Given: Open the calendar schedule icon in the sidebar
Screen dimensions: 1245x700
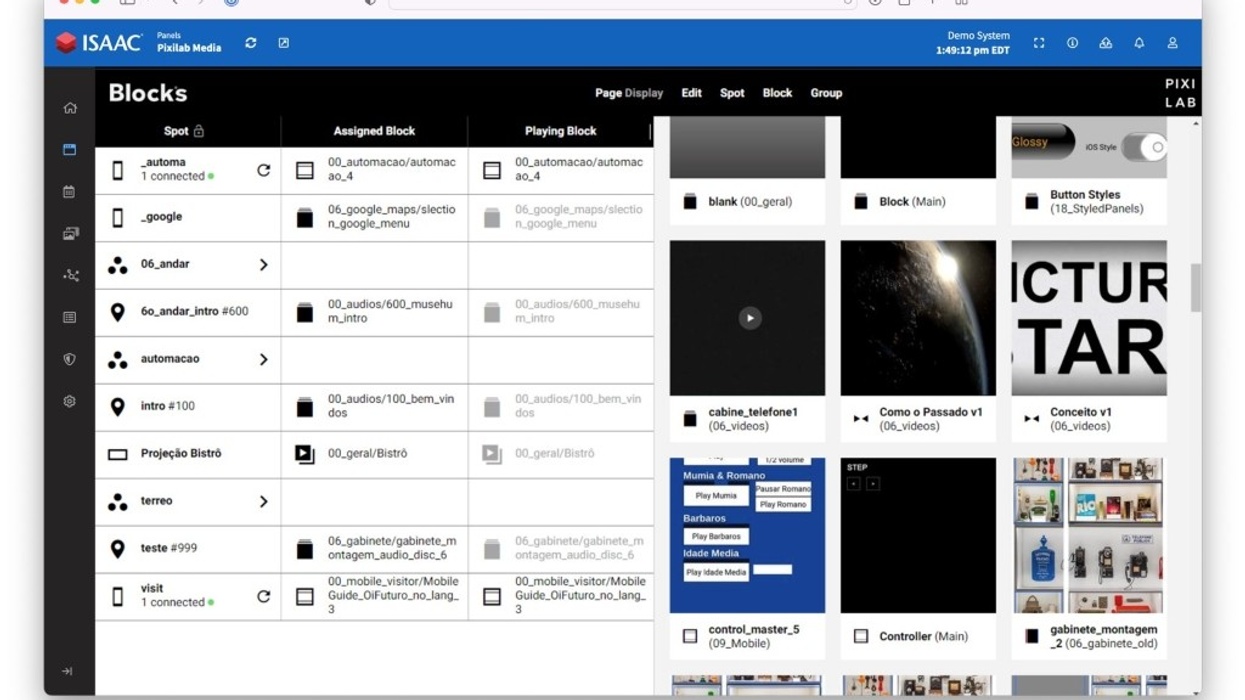Looking at the screenshot, I should 69,191.
